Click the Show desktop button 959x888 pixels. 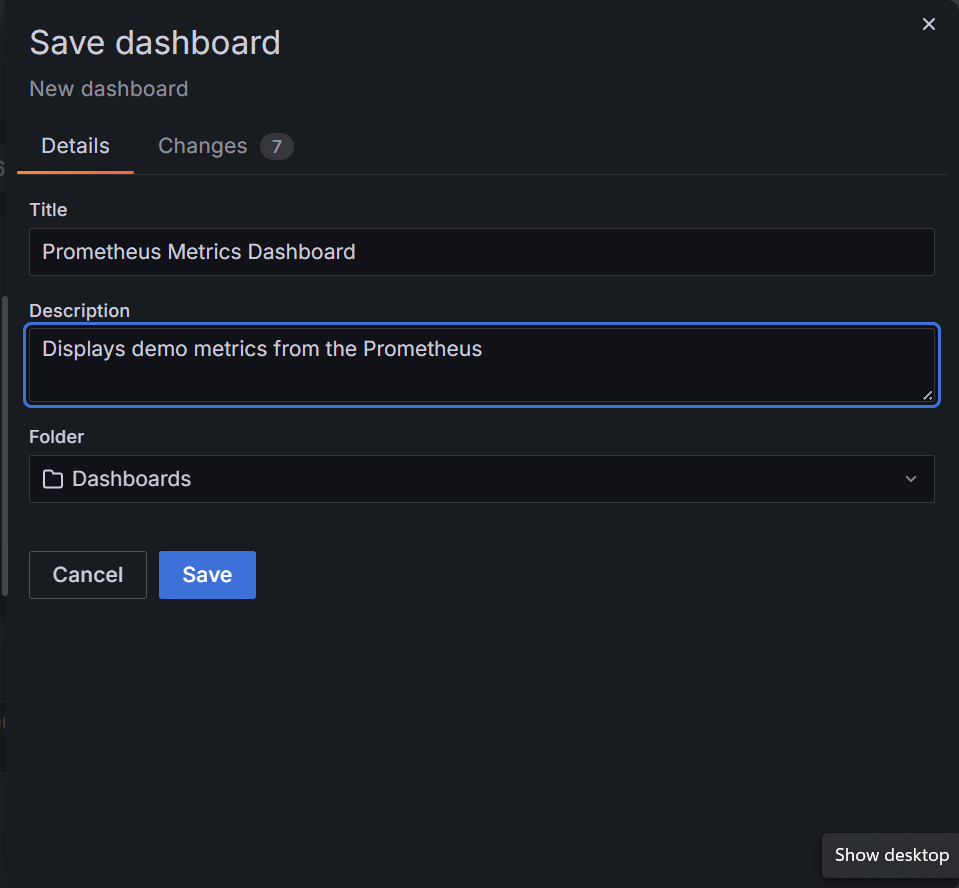coord(891,854)
